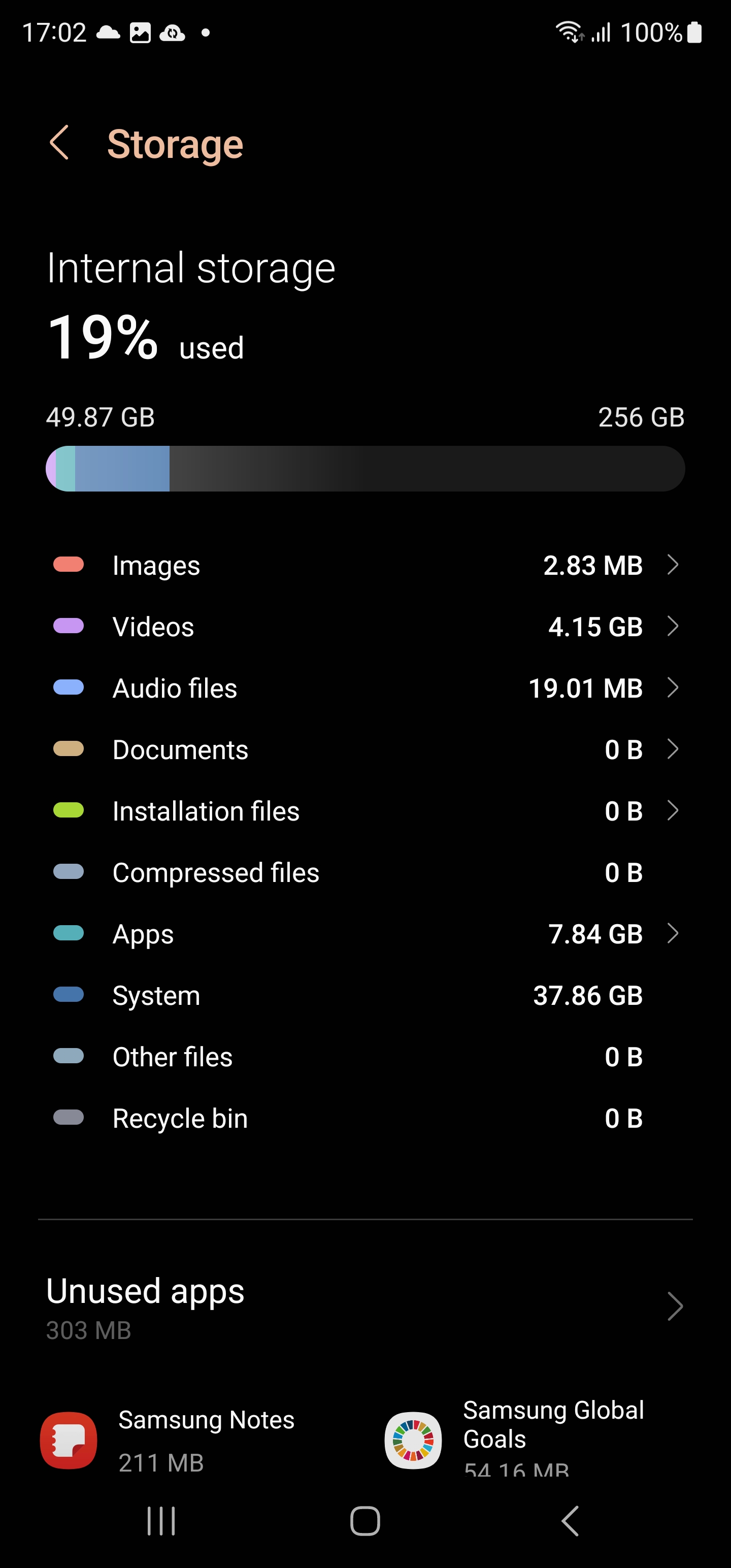Tap the back arrow beside Storage title
The width and height of the screenshot is (731, 1568).
(59, 143)
